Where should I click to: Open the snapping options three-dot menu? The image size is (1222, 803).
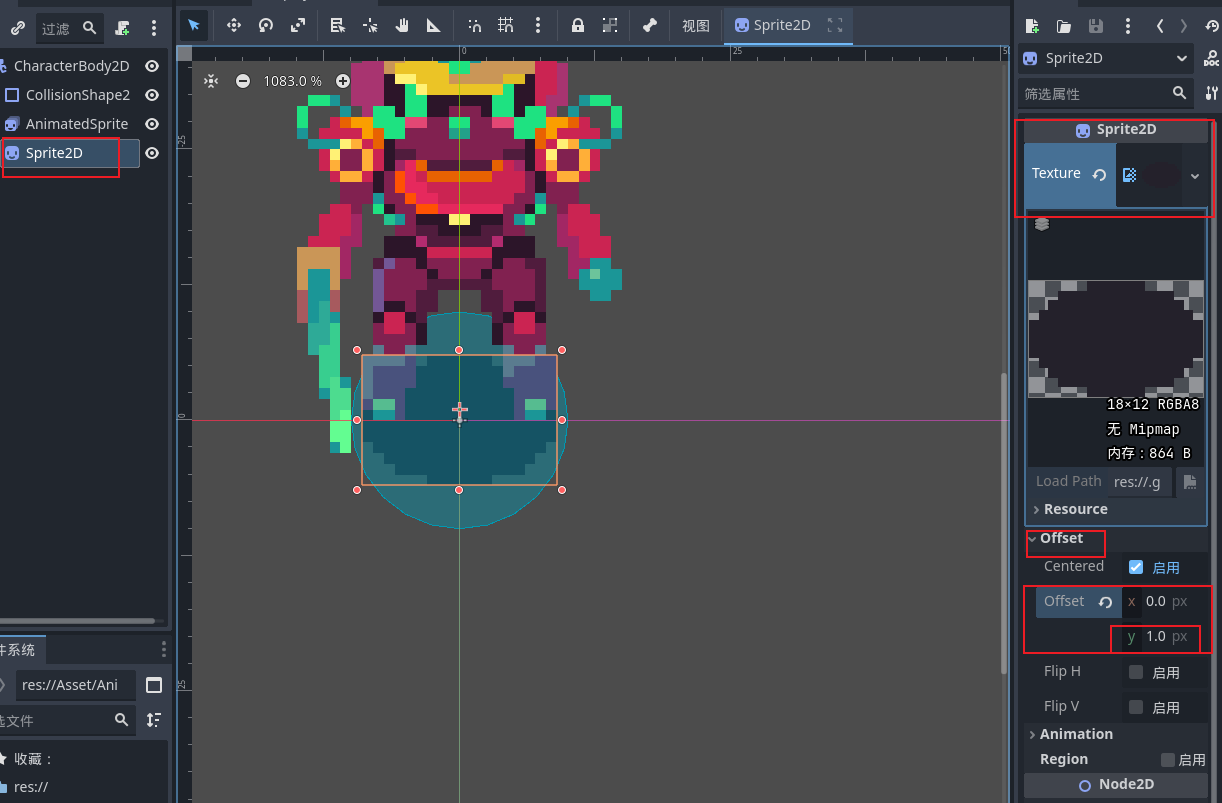538,25
